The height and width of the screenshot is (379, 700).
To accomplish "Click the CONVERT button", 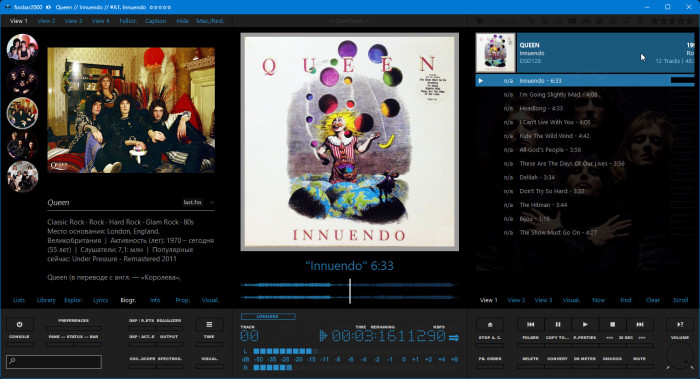I will (x=558, y=358).
